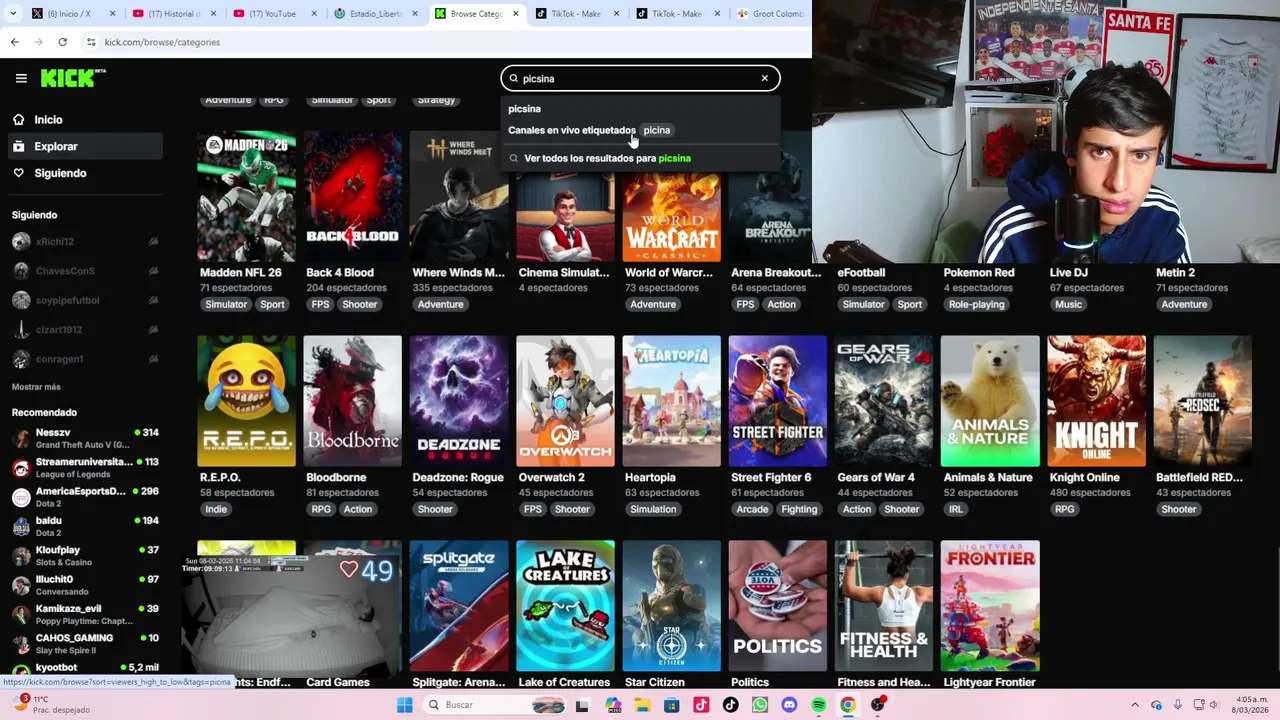Open recommended channel CAHOS_GAMING
The height and width of the screenshot is (720, 1280).
[84, 644]
